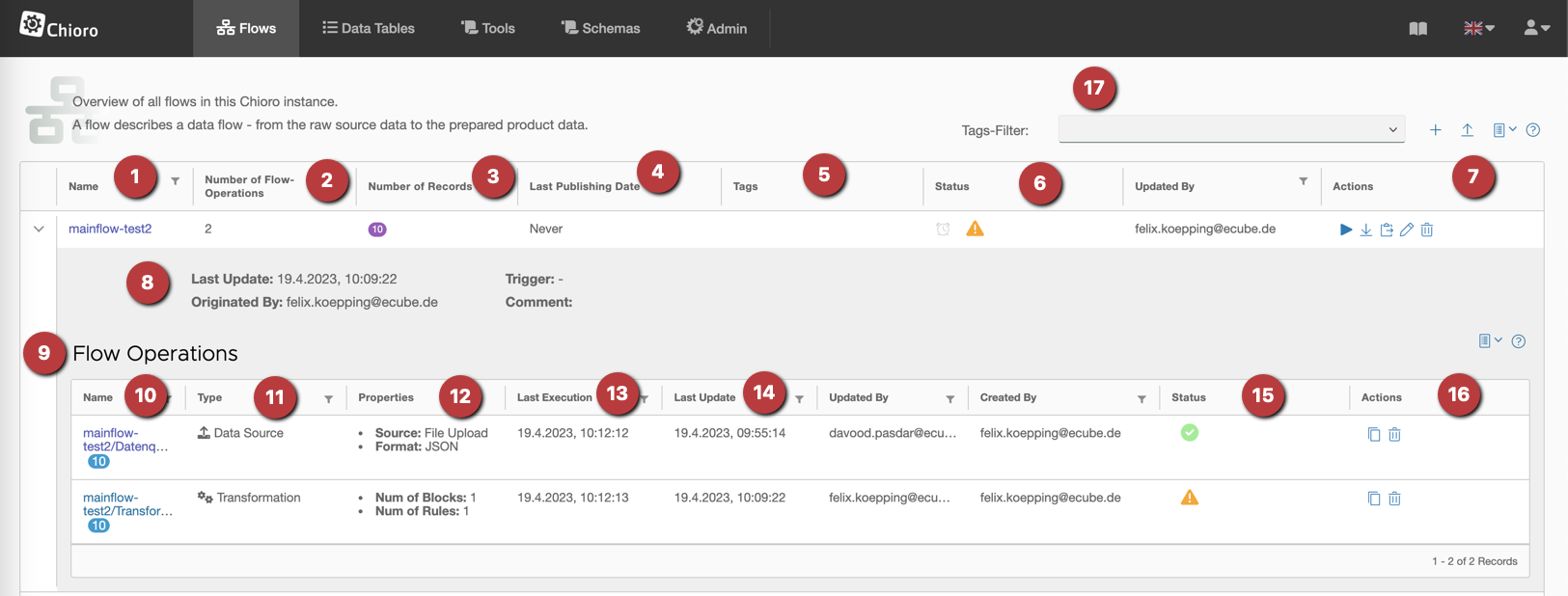Filter the flows Updated By column
The image size is (1568, 596).
pyautogui.click(x=1303, y=181)
